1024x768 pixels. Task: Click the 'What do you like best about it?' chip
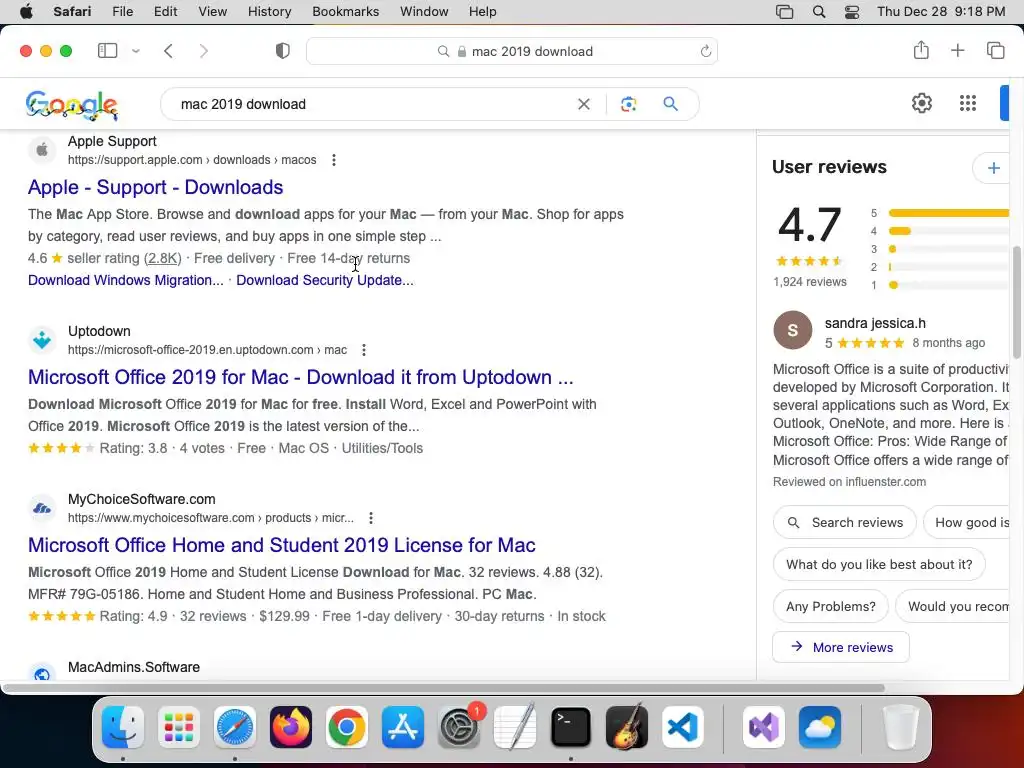pos(879,564)
